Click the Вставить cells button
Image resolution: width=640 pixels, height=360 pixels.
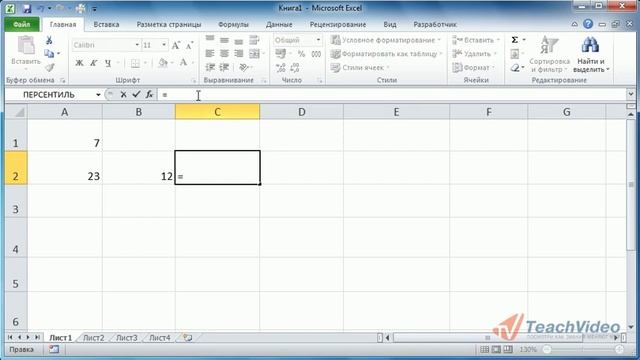(476, 40)
